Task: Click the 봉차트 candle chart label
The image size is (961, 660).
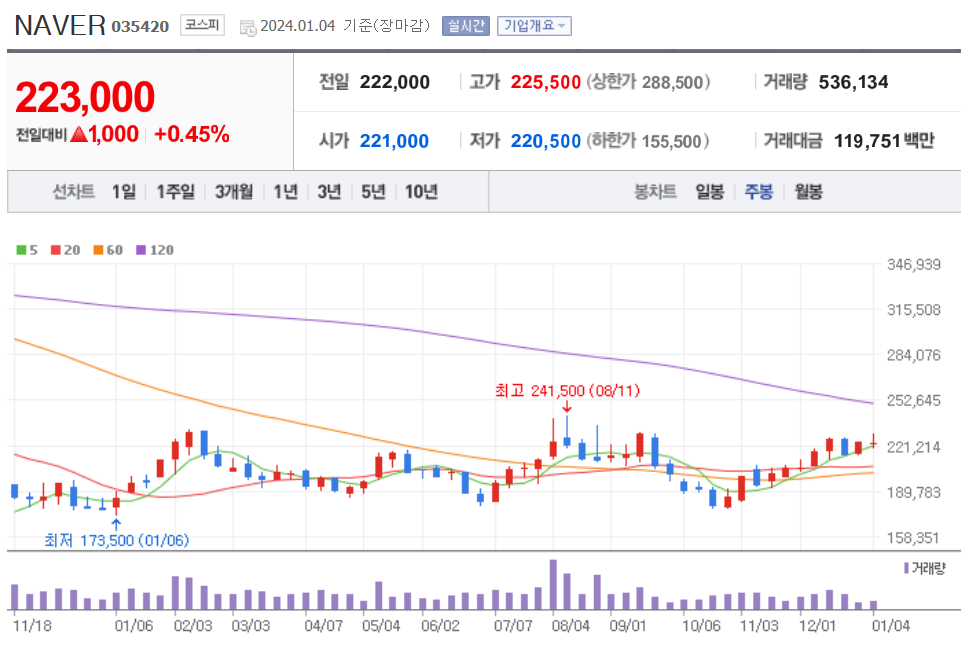Action: (655, 192)
